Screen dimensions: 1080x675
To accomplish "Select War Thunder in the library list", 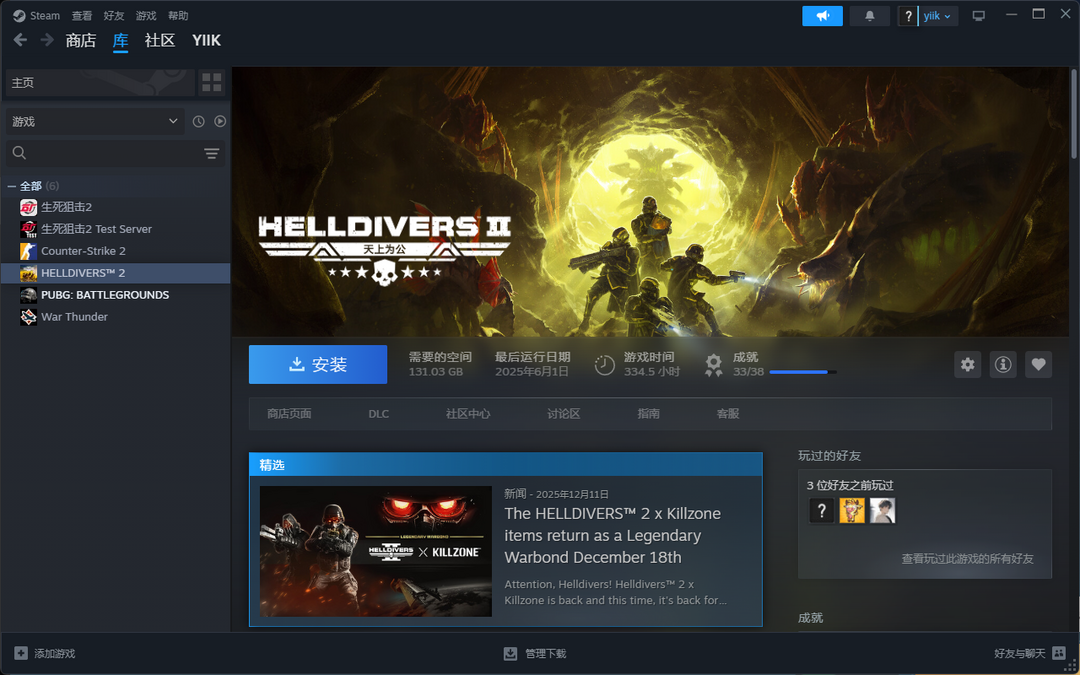I will coord(74,317).
